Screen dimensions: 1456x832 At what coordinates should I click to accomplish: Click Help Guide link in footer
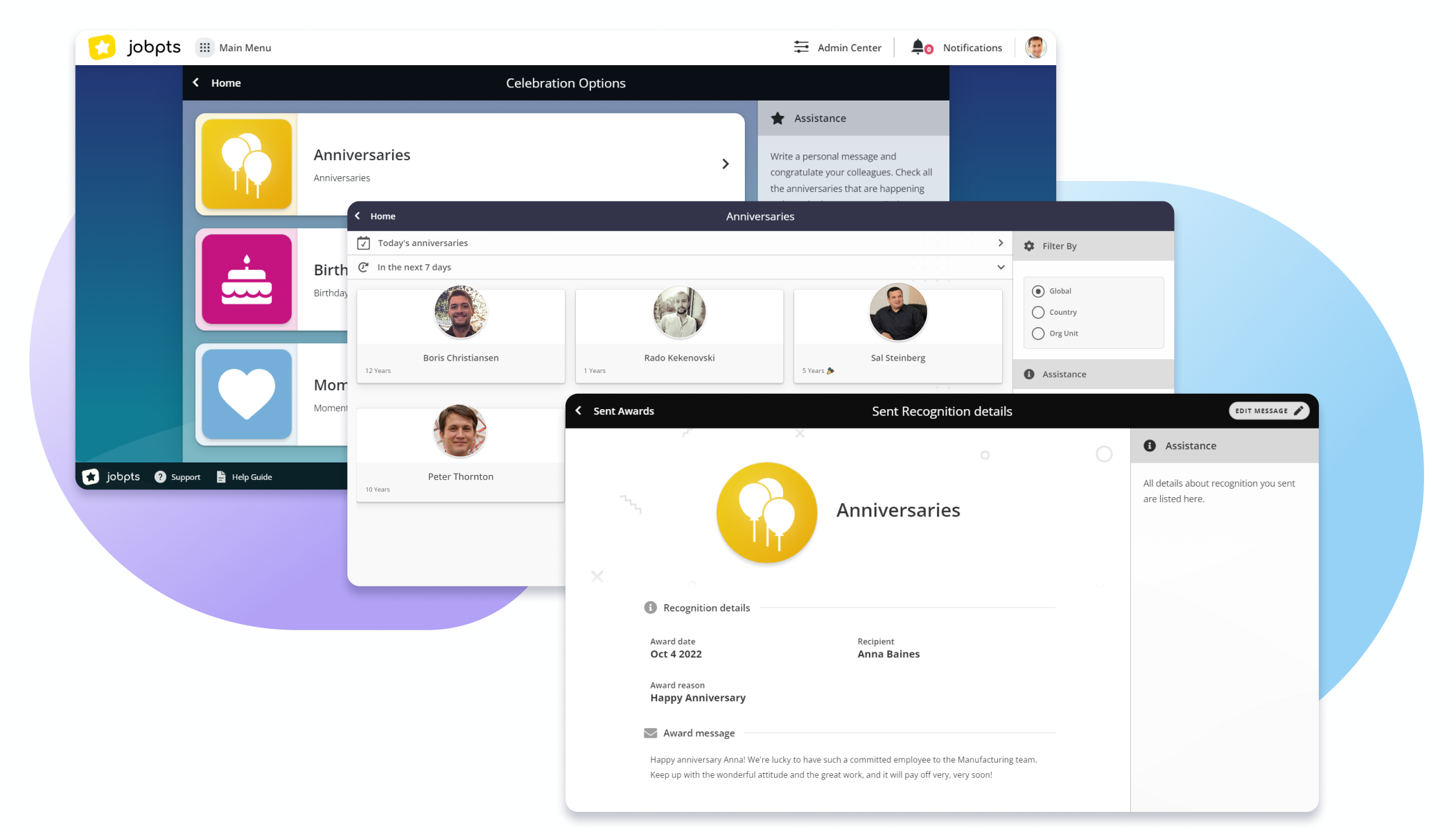click(252, 477)
